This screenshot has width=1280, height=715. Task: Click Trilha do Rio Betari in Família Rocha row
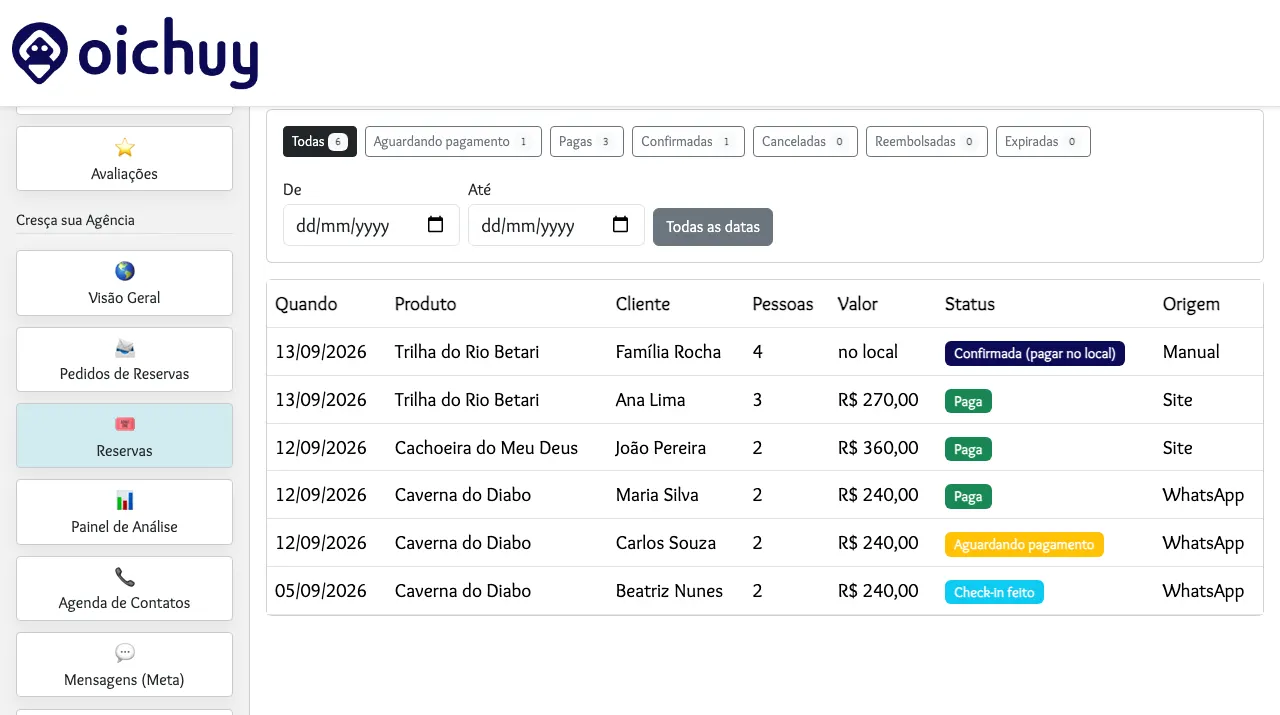[467, 352]
